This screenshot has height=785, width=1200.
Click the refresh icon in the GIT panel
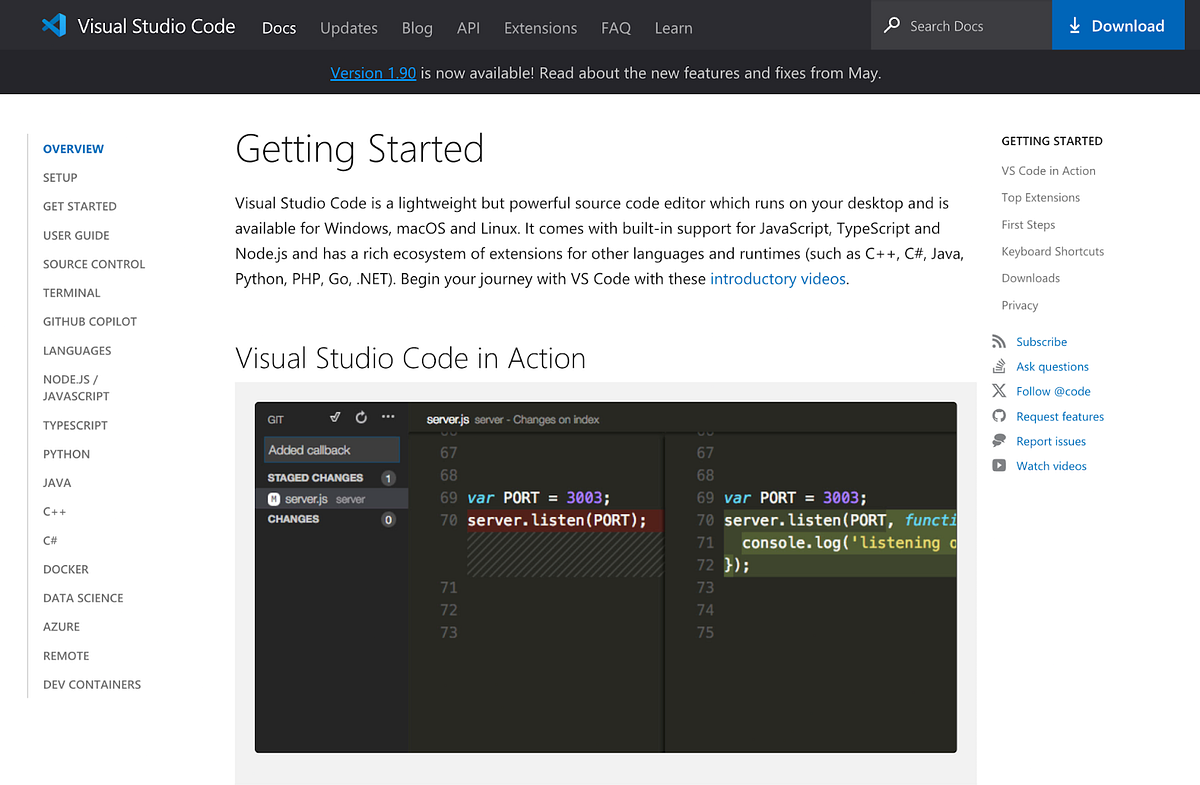tap(361, 418)
